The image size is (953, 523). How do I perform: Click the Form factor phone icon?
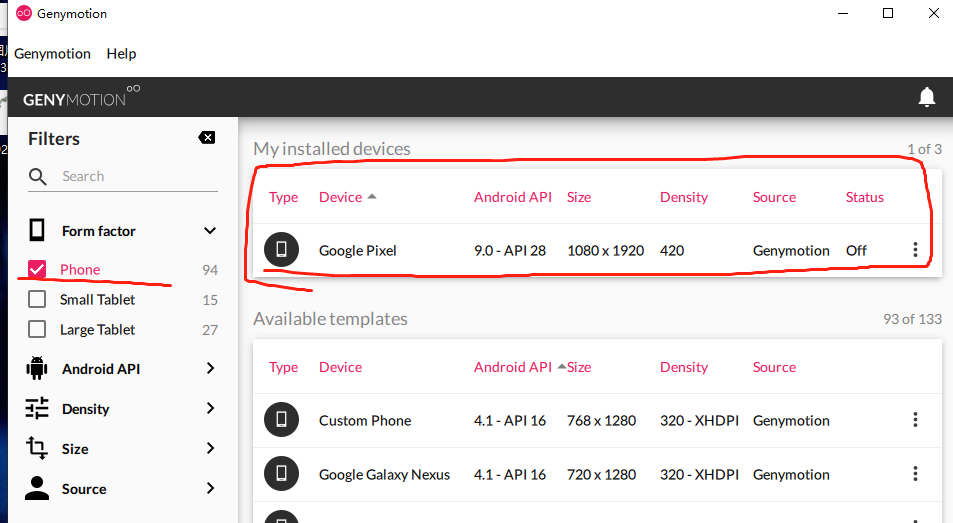(37, 231)
